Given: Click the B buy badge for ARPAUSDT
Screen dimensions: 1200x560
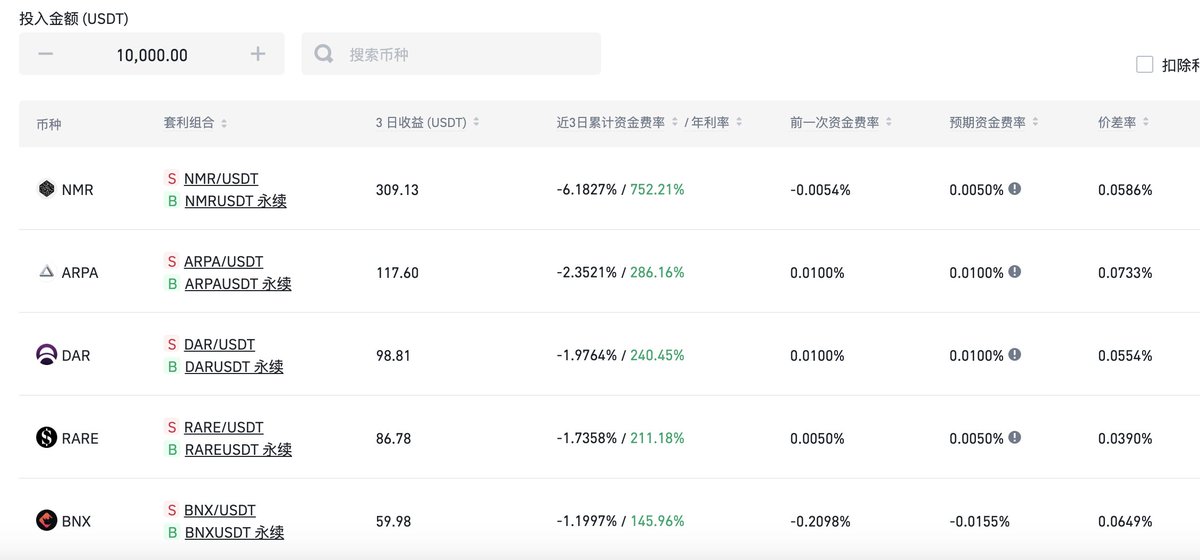Looking at the screenshot, I should coord(172,284).
